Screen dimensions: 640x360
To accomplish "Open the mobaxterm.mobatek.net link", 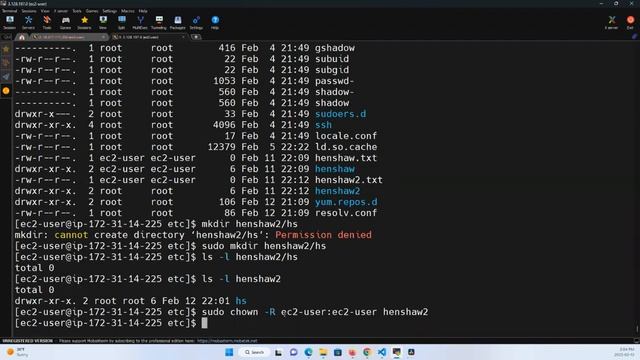I will [227, 341].
